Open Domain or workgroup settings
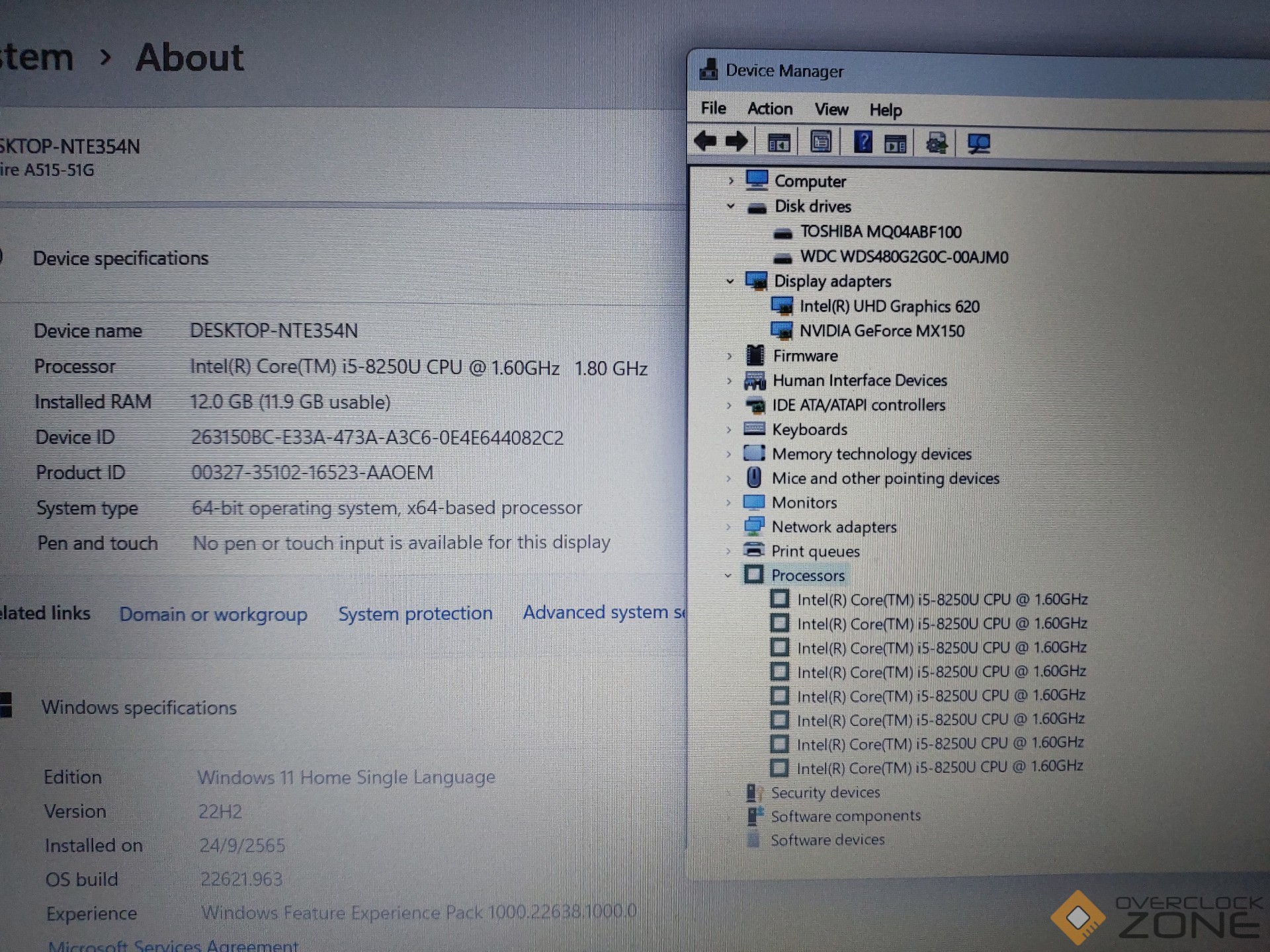This screenshot has width=1270, height=952. [x=213, y=614]
